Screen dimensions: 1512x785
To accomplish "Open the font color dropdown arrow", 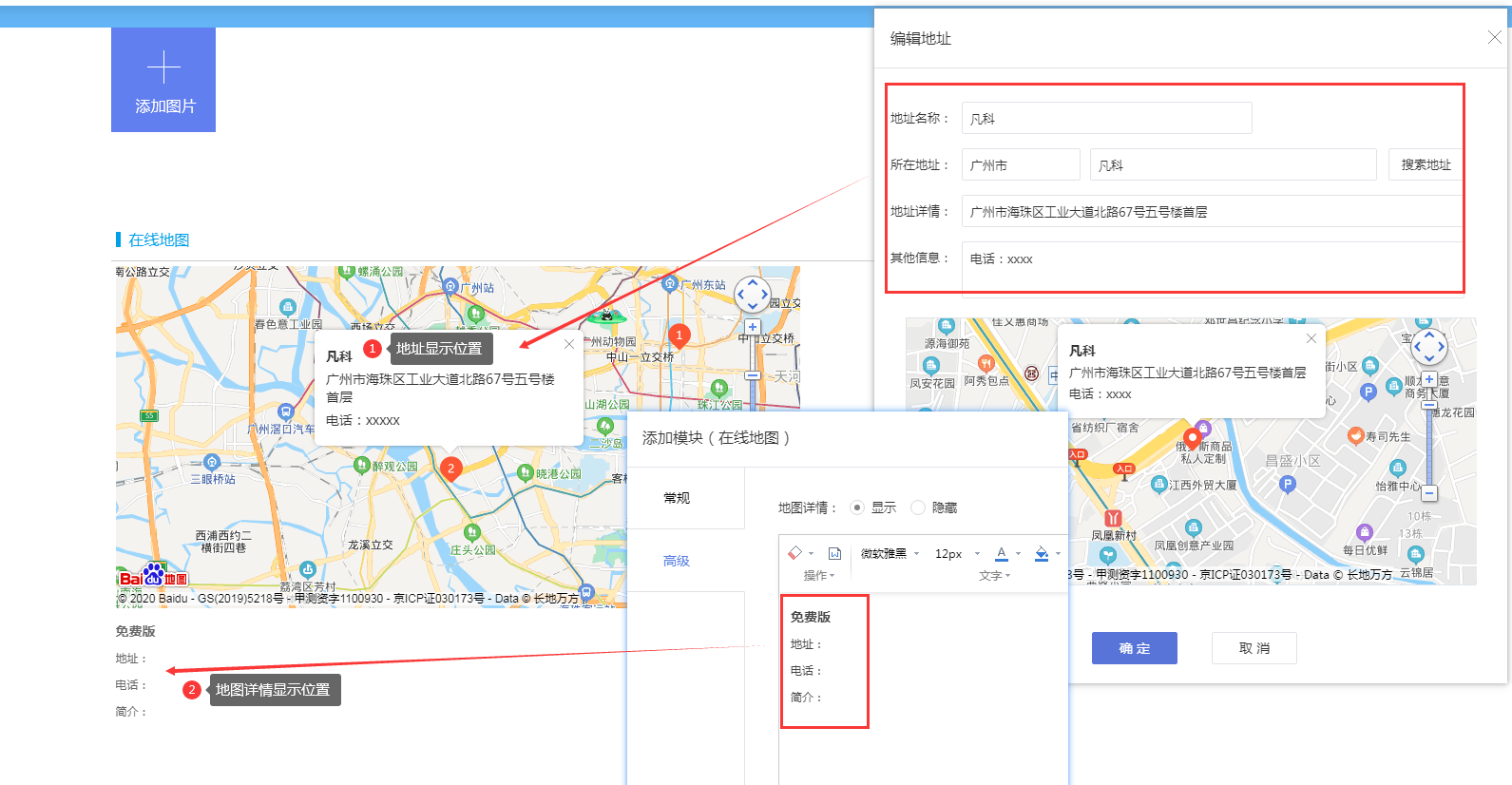I will [x=1018, y=554].
